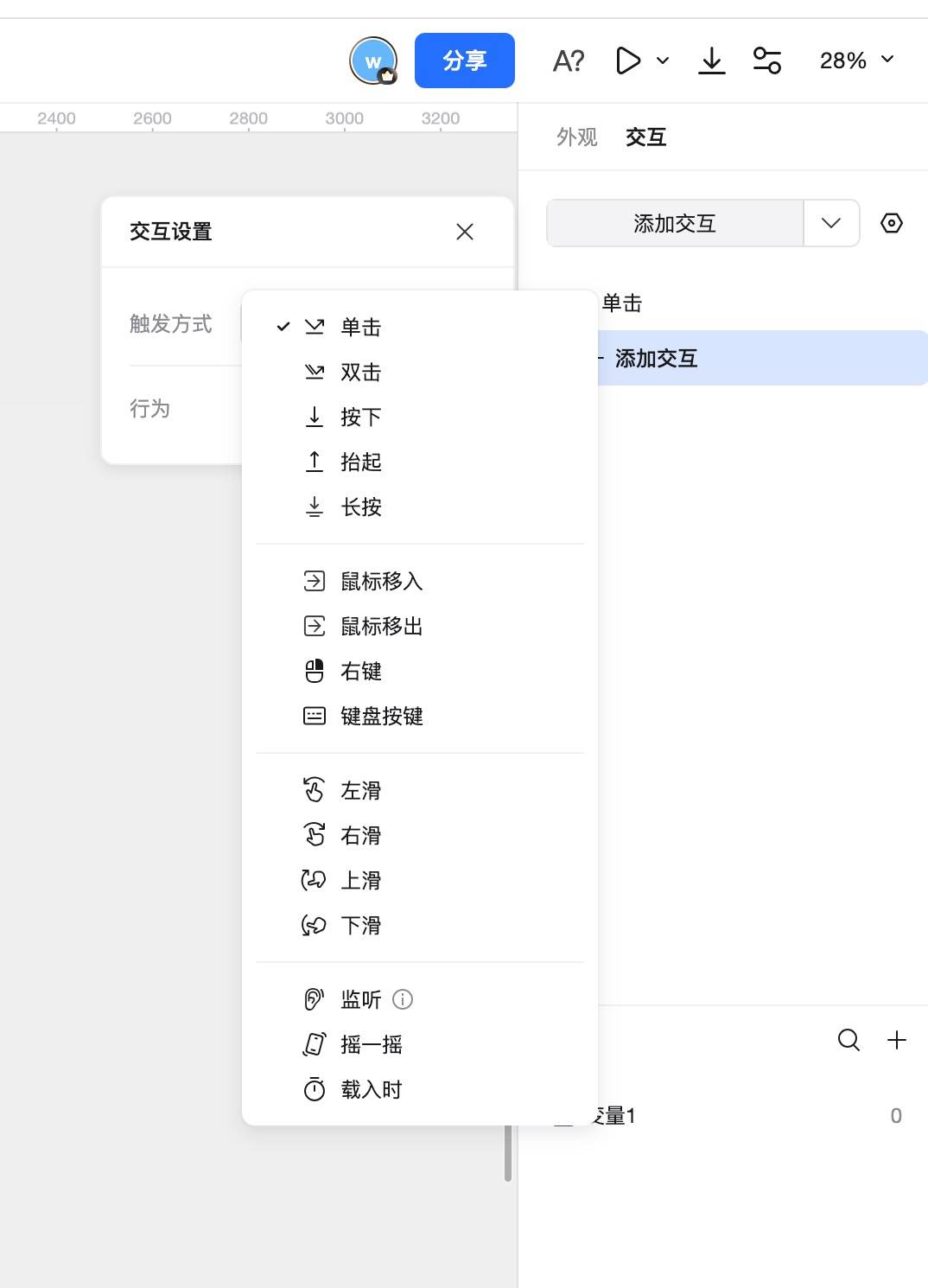Click the plus icon to add variable

point(897,1039)
